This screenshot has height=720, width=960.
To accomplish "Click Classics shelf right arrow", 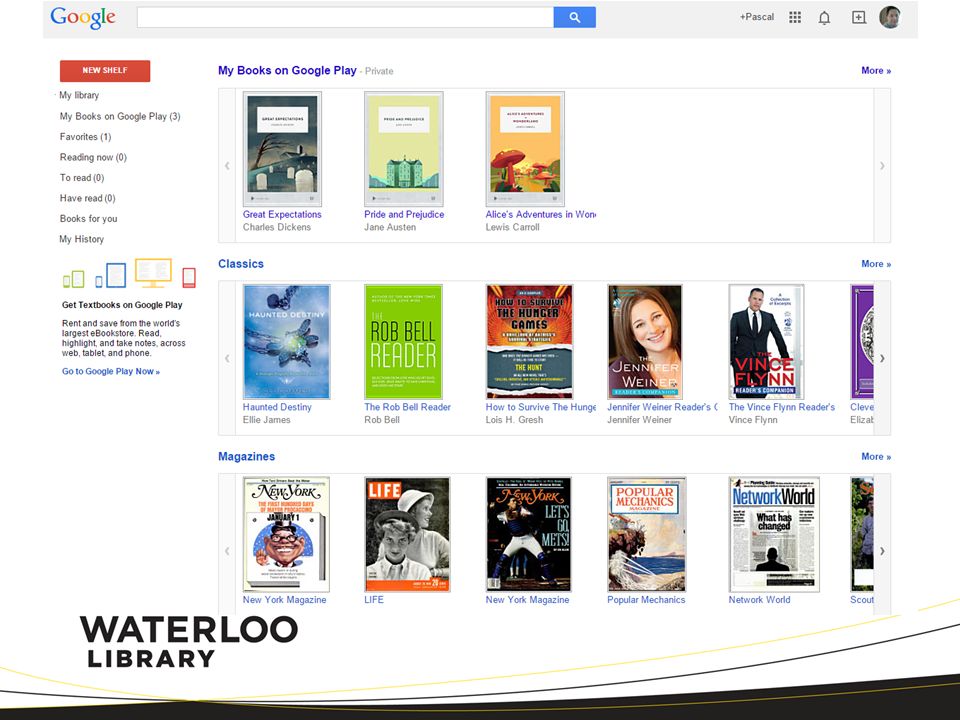I will (882, 358).
